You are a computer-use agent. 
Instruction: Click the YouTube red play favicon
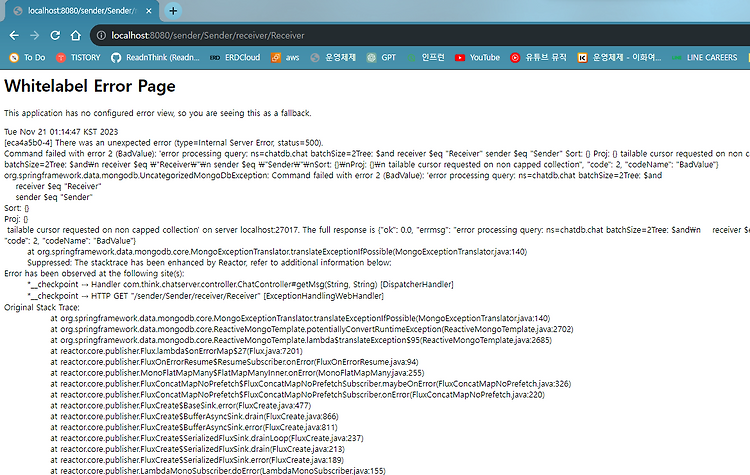tap(460, 57)
